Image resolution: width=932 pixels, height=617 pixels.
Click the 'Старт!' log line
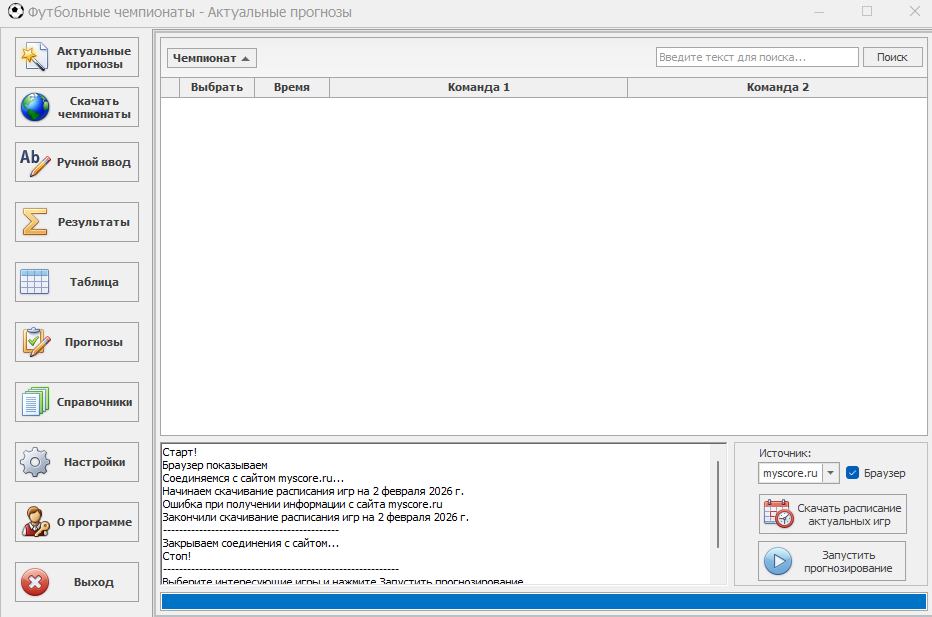(180, 452)
